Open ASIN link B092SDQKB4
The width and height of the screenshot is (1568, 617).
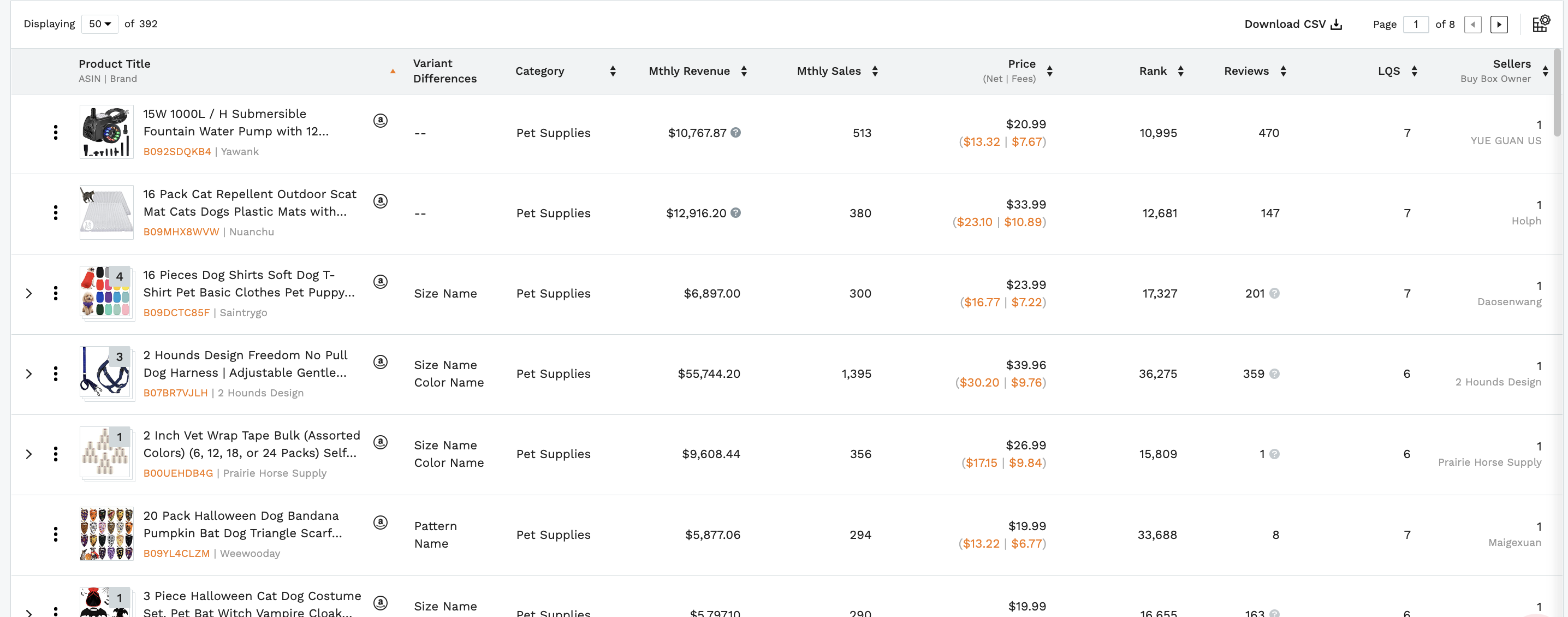(x=177, y=151)
